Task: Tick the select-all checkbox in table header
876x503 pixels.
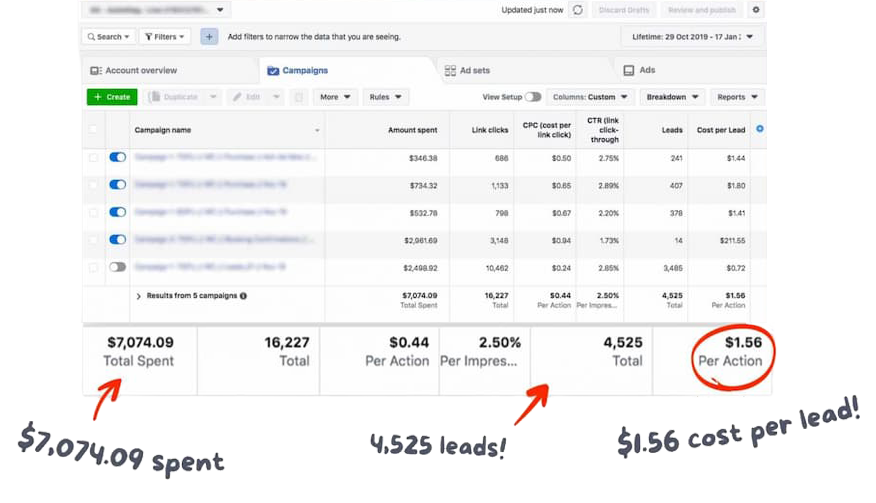Action: [x=93, y=130]
